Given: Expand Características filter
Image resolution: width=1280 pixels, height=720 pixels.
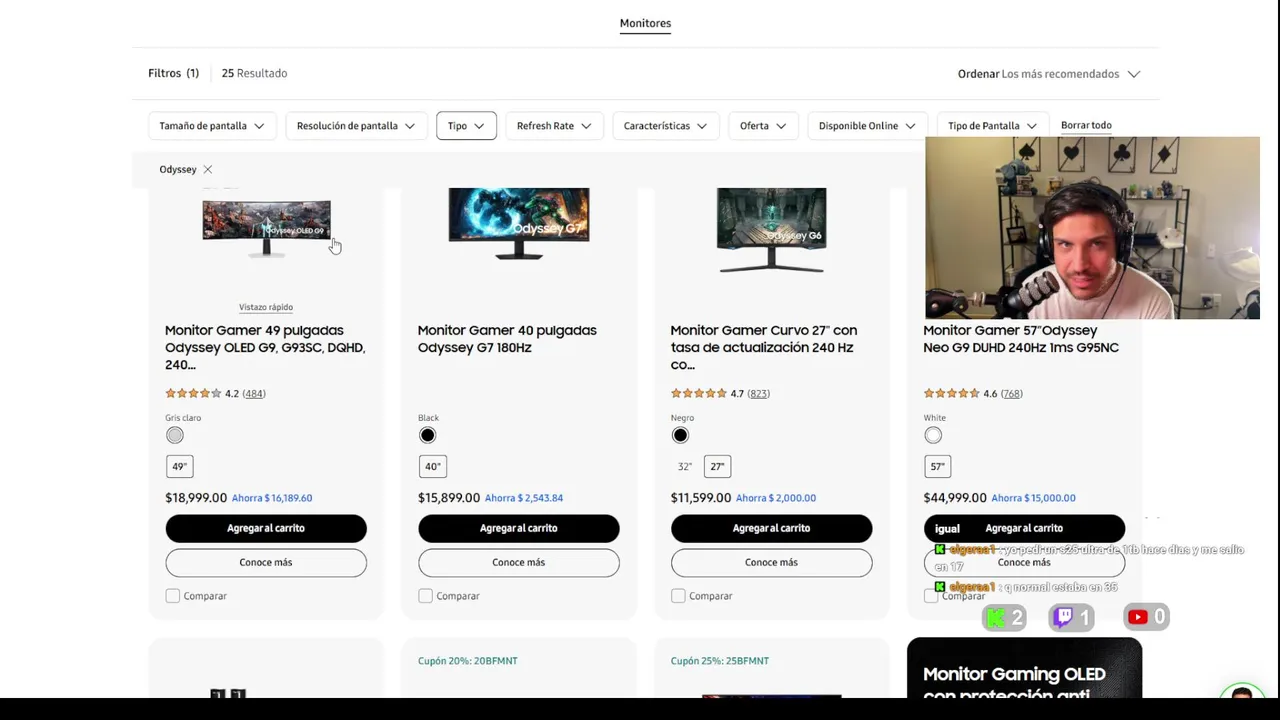Looking at the screenshot, I should (665, 126).
